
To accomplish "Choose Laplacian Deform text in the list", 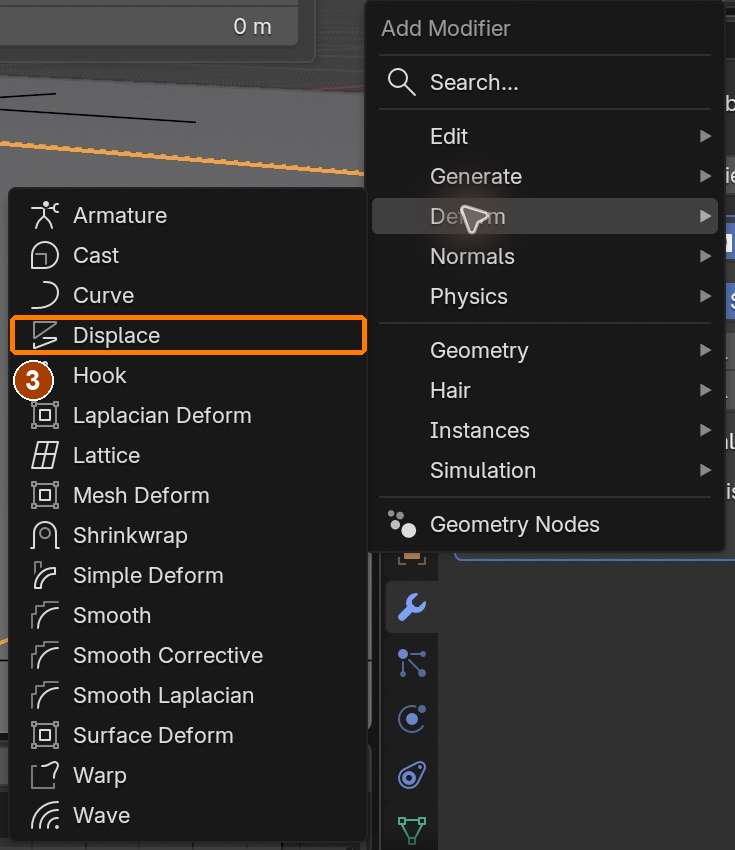I will tap(163, 415).
